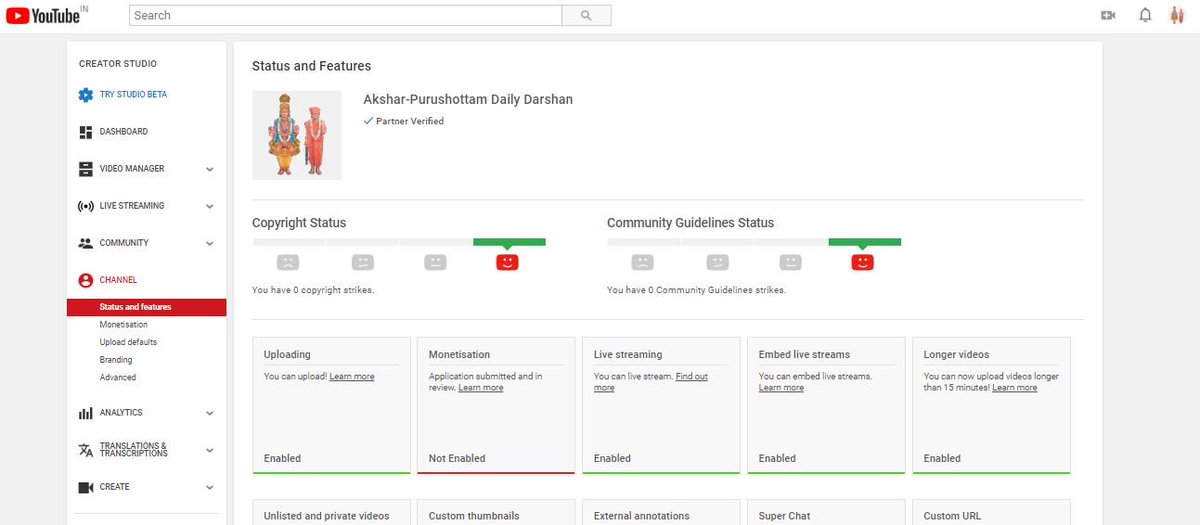The height and width of the screenshot is (525, 1200).
Task: Click the Live Streaming broadcast icon
Action: [x=86, y=206]
